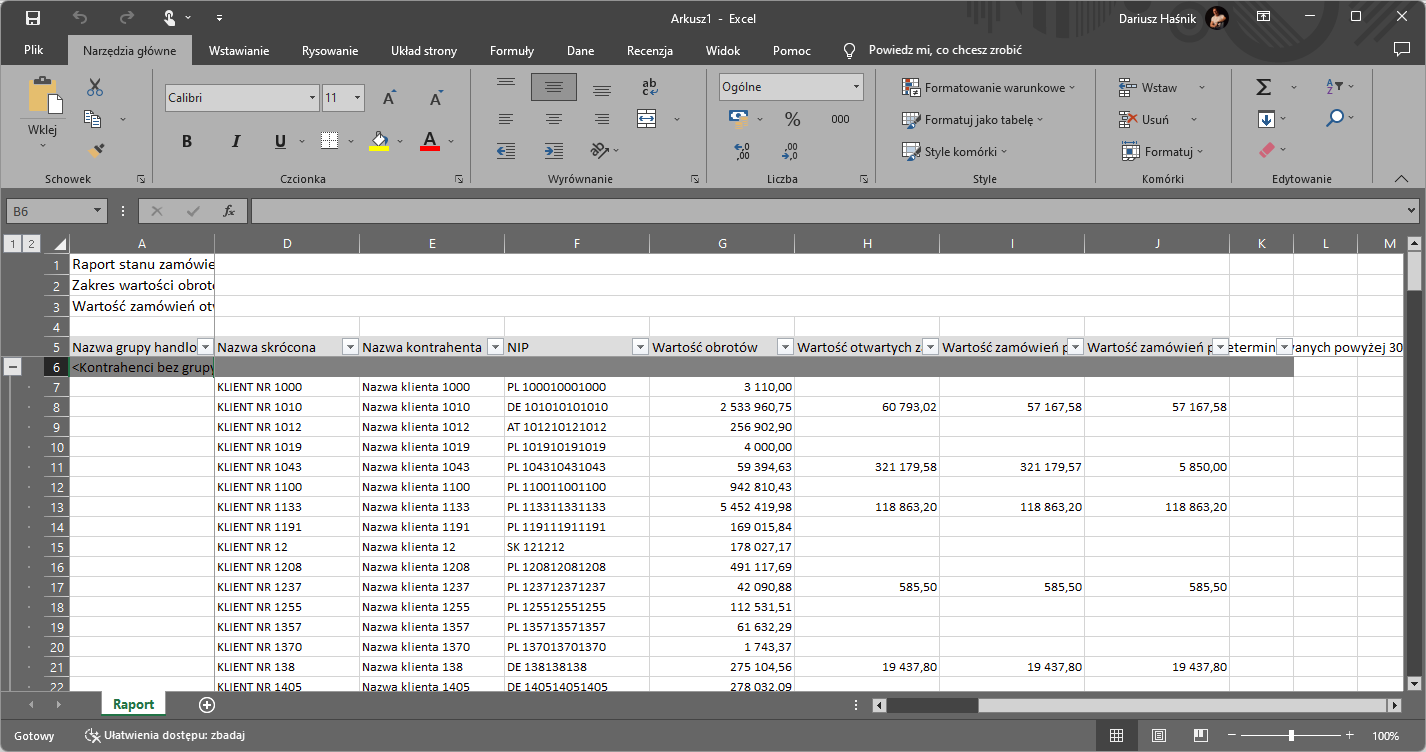Open the Calibri font name dropdown
Viewport: 1426px width, 752px height.
(312, 98)
